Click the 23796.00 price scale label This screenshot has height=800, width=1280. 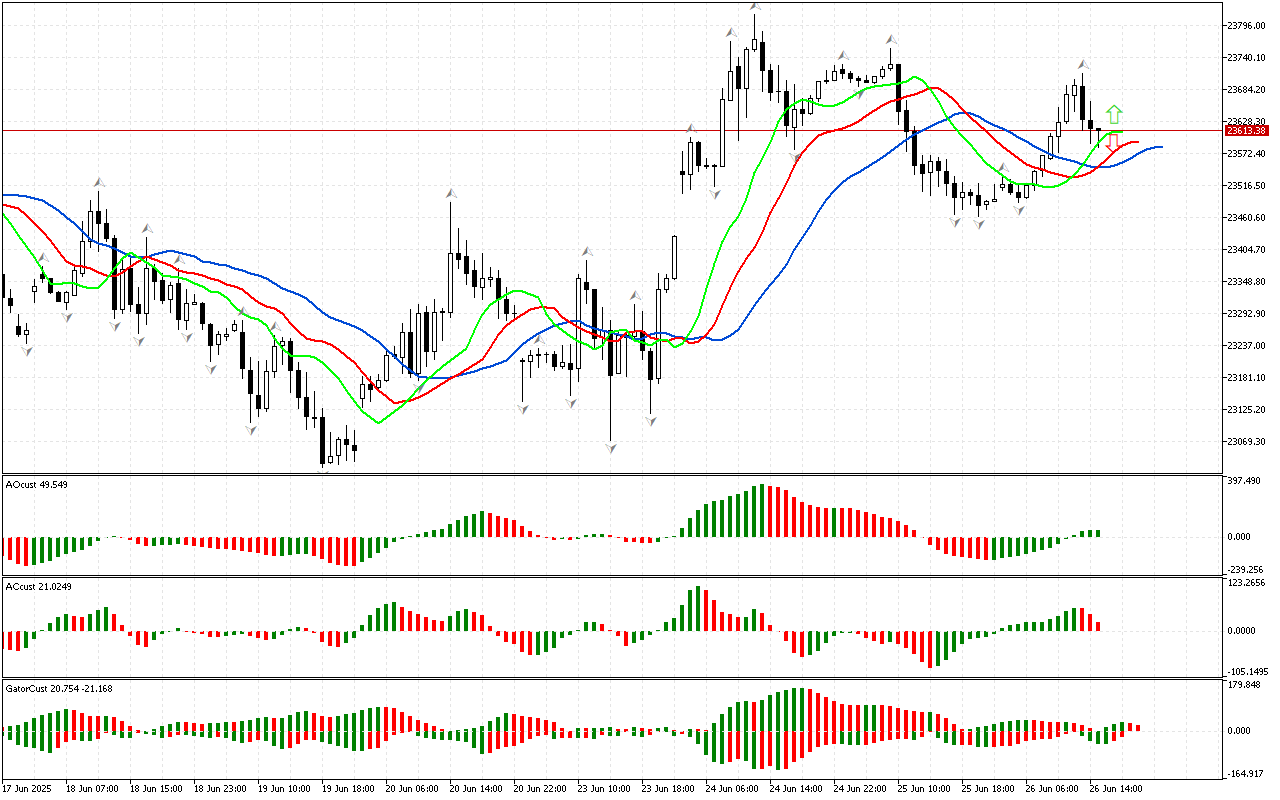pyautogui.click(x=1246, y=25)
